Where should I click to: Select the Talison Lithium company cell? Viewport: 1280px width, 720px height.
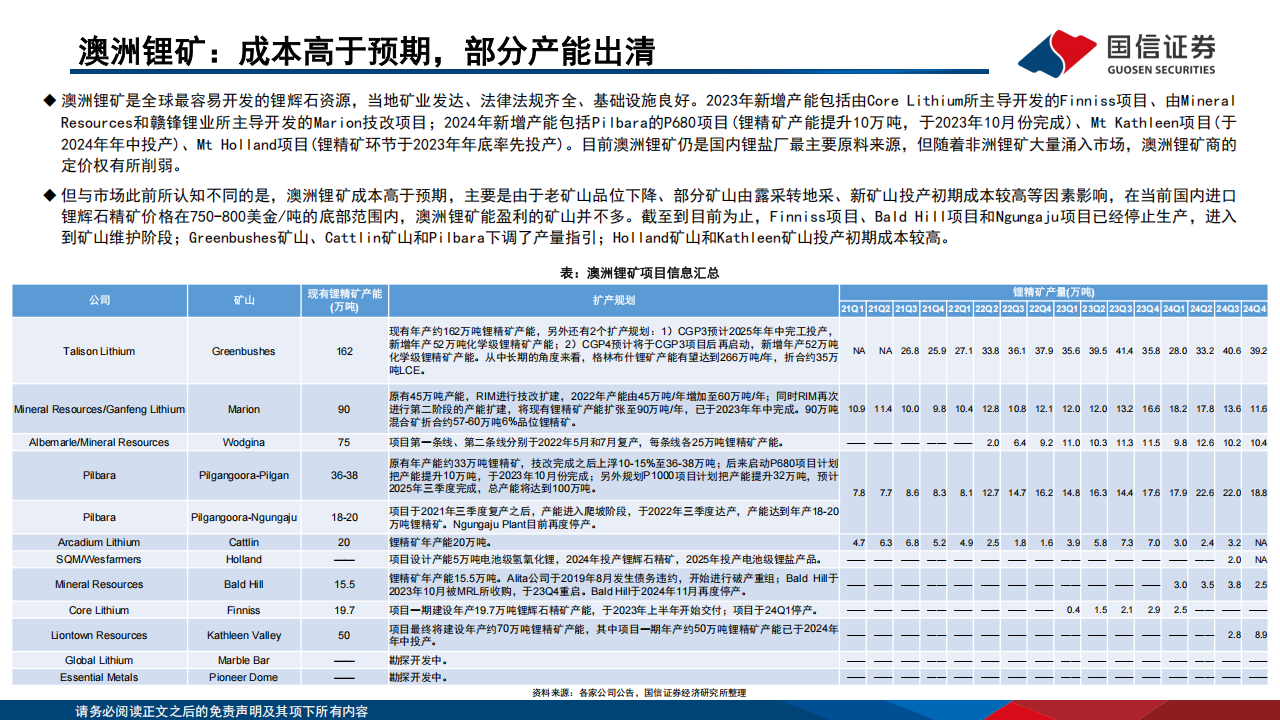point(99,351)
